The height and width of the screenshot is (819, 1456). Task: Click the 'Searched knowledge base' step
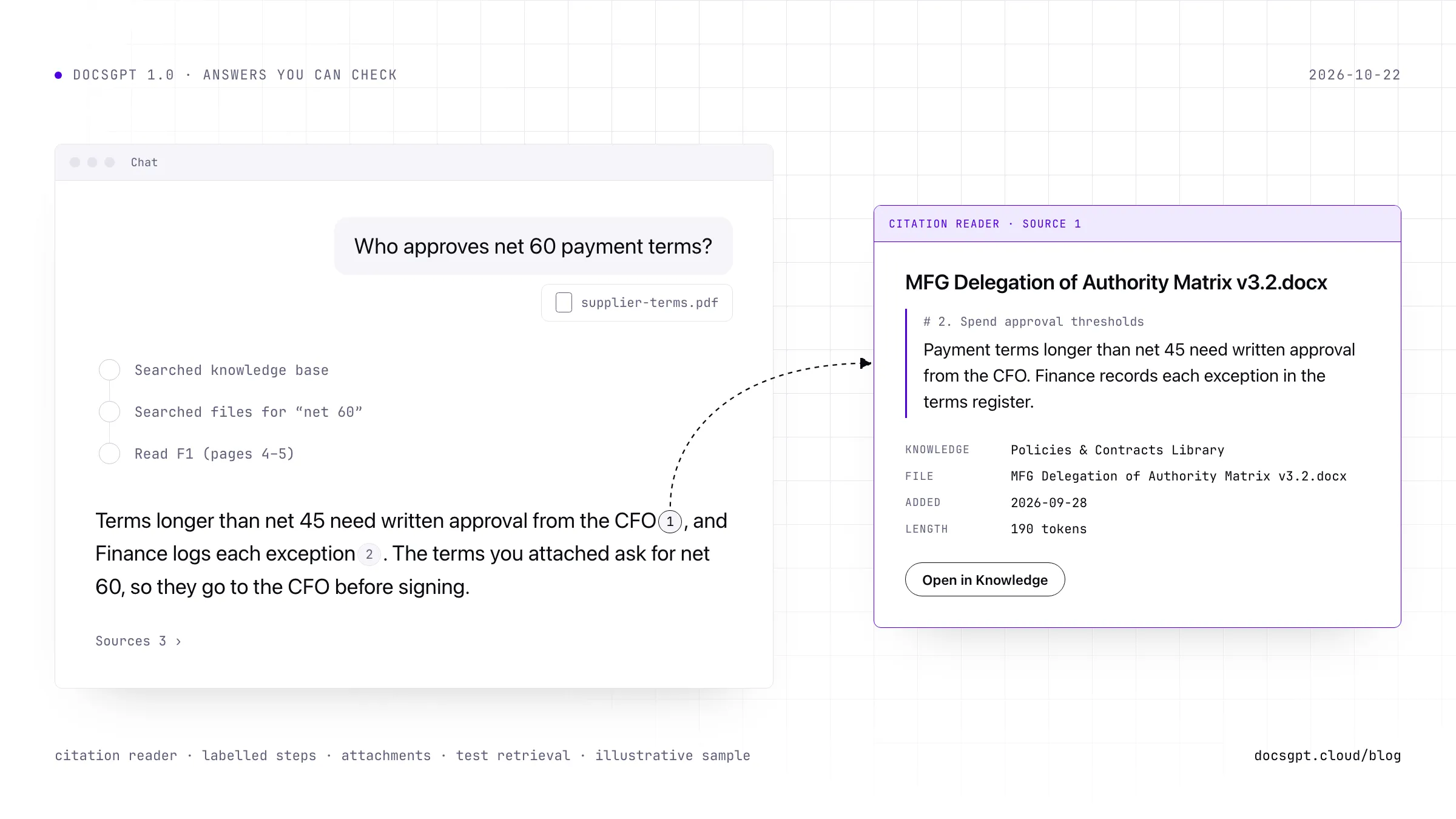tap(231, 371)
